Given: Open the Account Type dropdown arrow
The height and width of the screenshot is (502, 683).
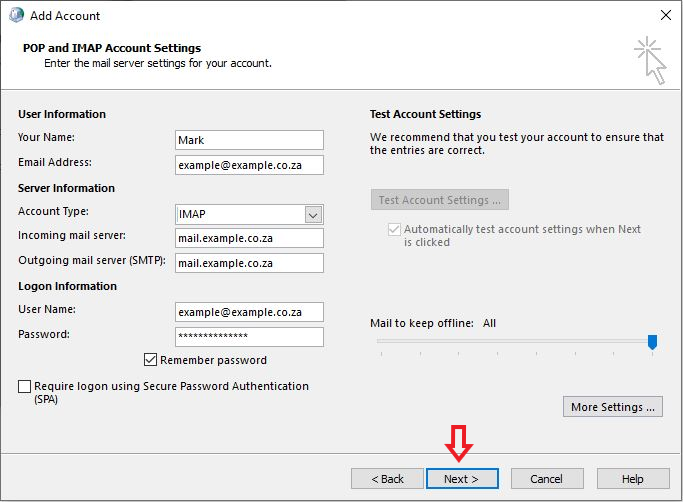Looking at the screenshot, I should 313,214.
